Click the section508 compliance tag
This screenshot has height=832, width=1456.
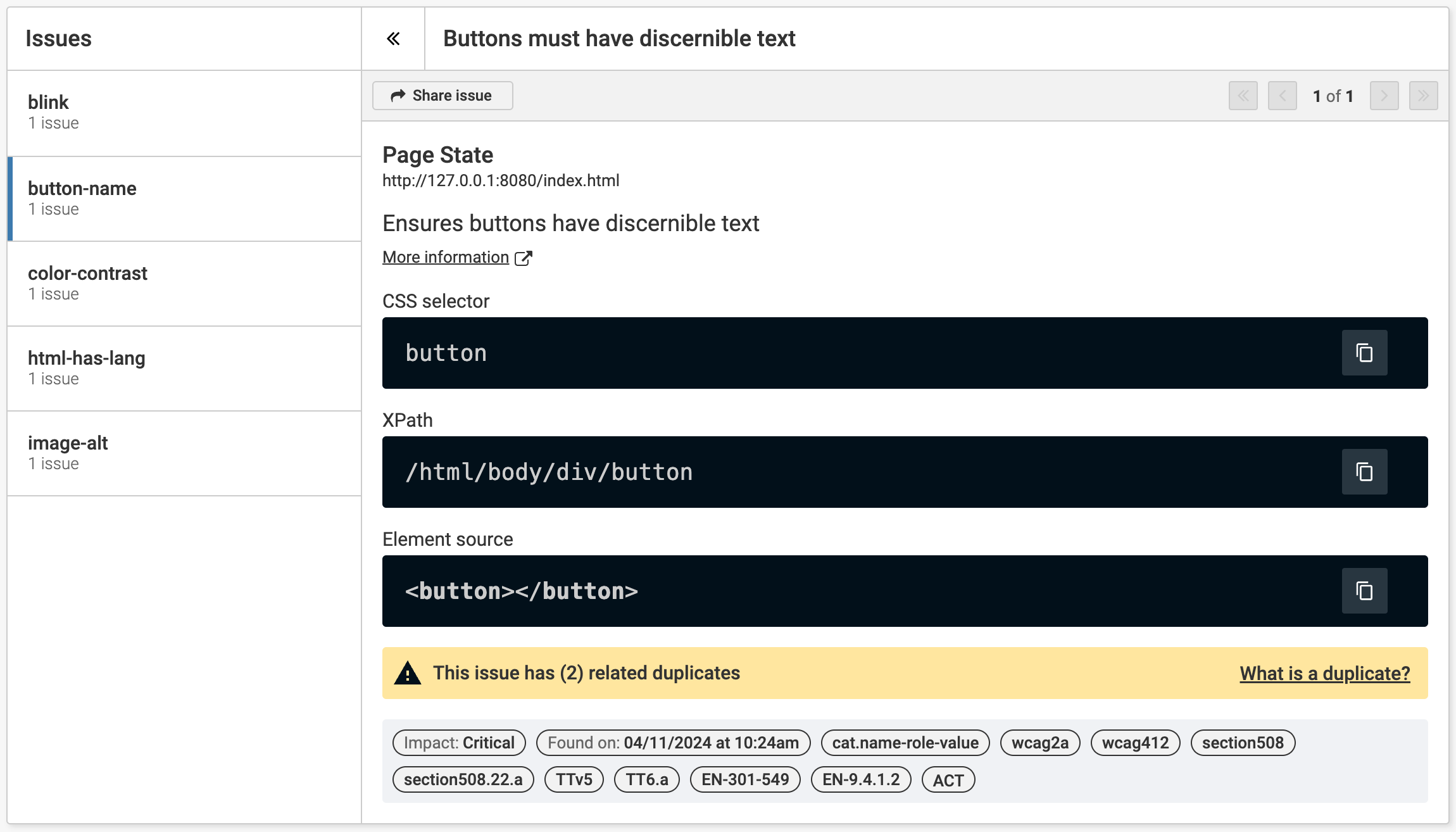[x=1244, y=742]
